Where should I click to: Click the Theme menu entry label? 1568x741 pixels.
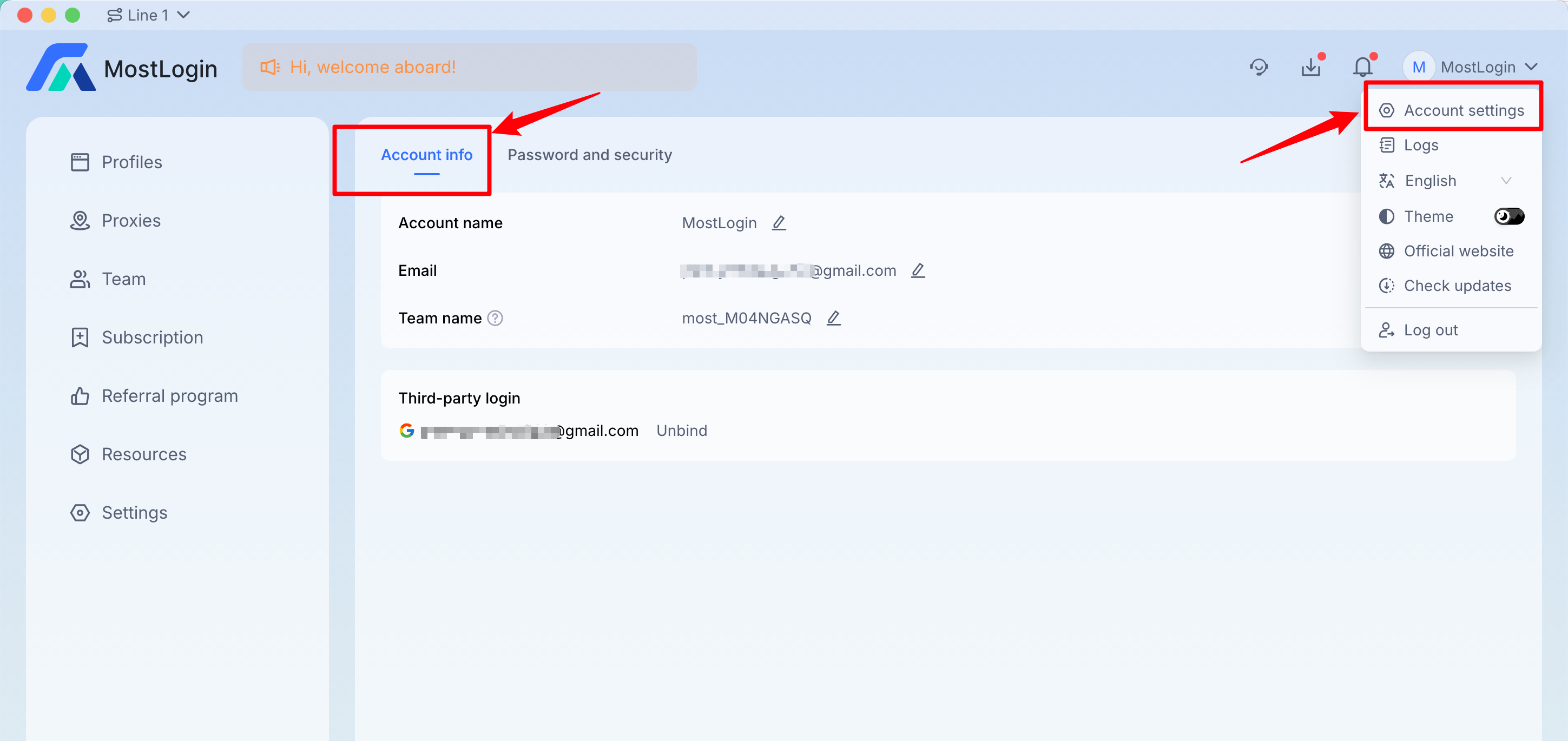pyautogui.click(x=1428, y=216)
